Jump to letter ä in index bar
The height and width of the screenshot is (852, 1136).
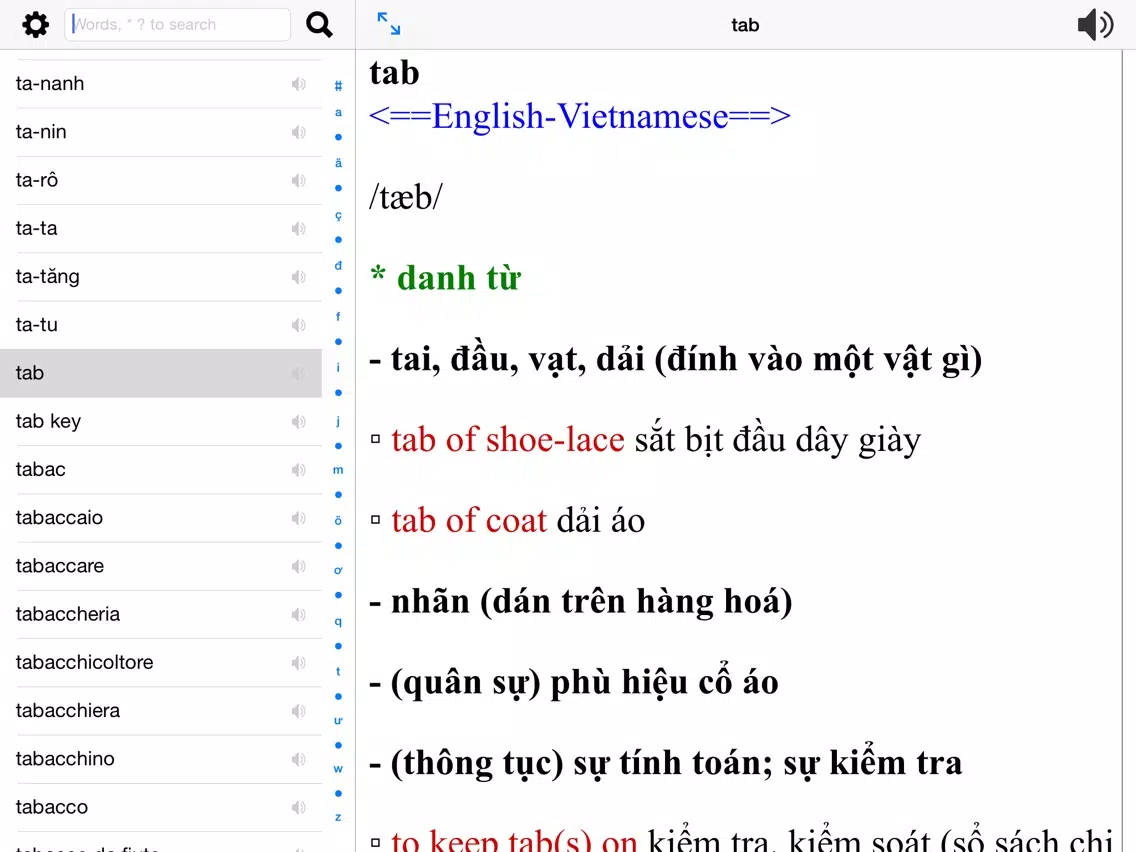tap(338, 163)
